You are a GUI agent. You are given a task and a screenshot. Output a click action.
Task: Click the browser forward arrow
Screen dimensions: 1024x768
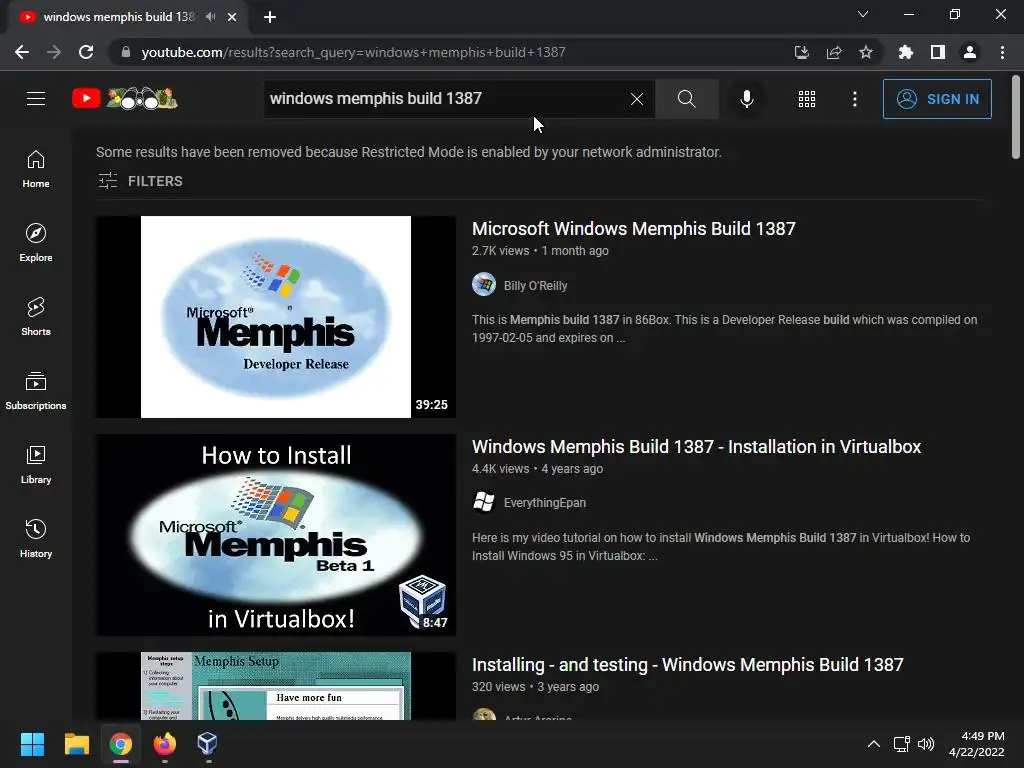click(x=54, y=52)
